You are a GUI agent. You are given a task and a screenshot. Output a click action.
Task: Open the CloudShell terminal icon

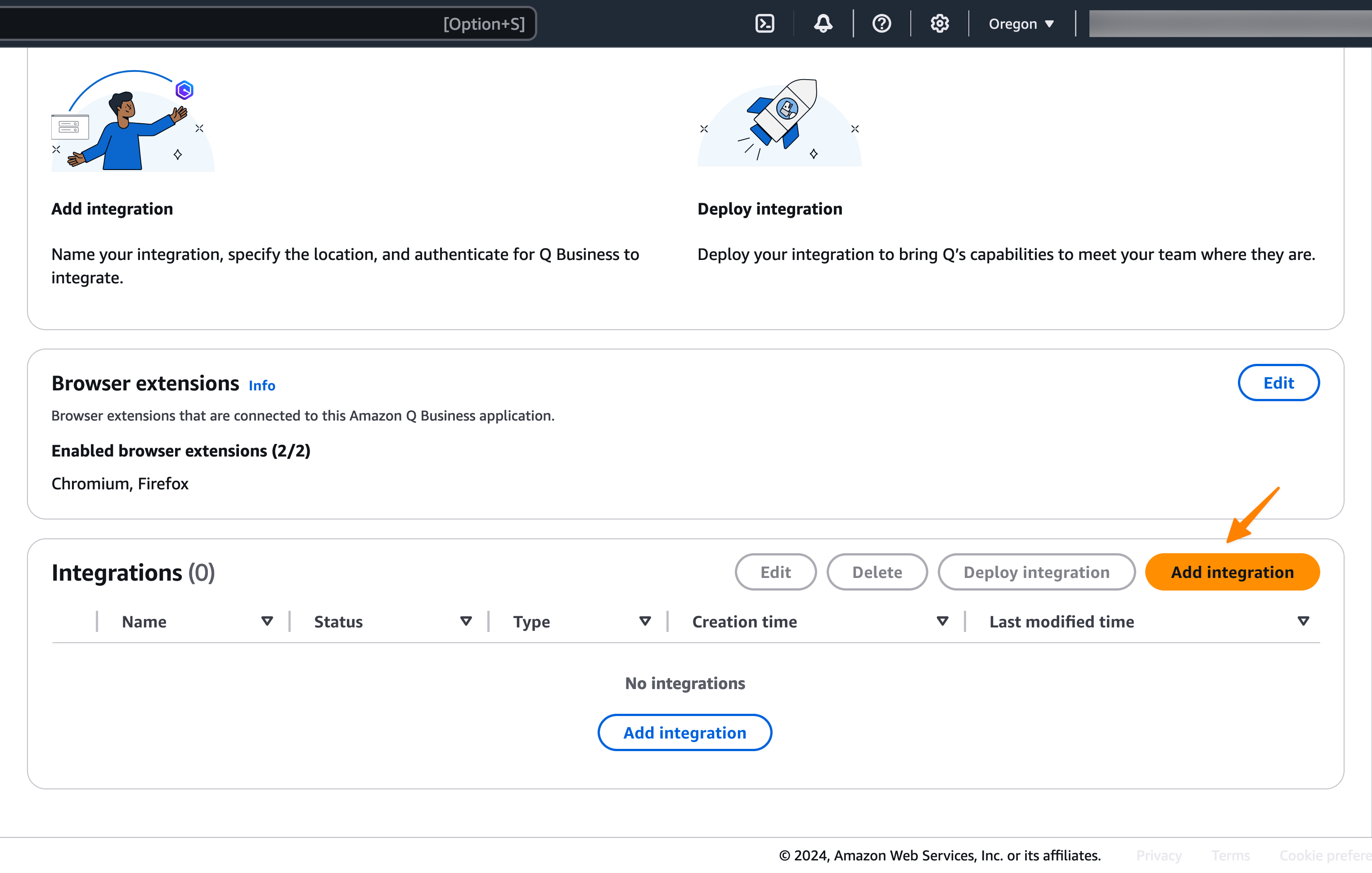pos(764,24)
